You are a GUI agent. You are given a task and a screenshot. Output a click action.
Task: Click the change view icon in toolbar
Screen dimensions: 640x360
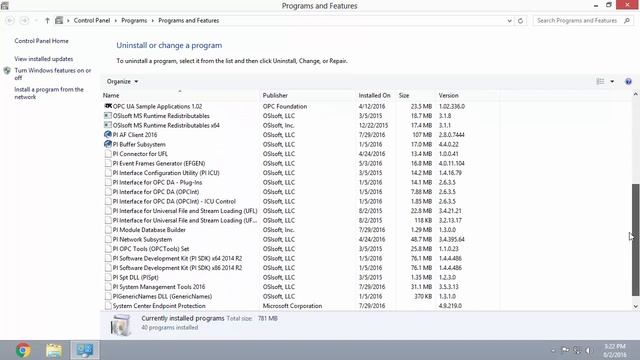click(600, 82)
